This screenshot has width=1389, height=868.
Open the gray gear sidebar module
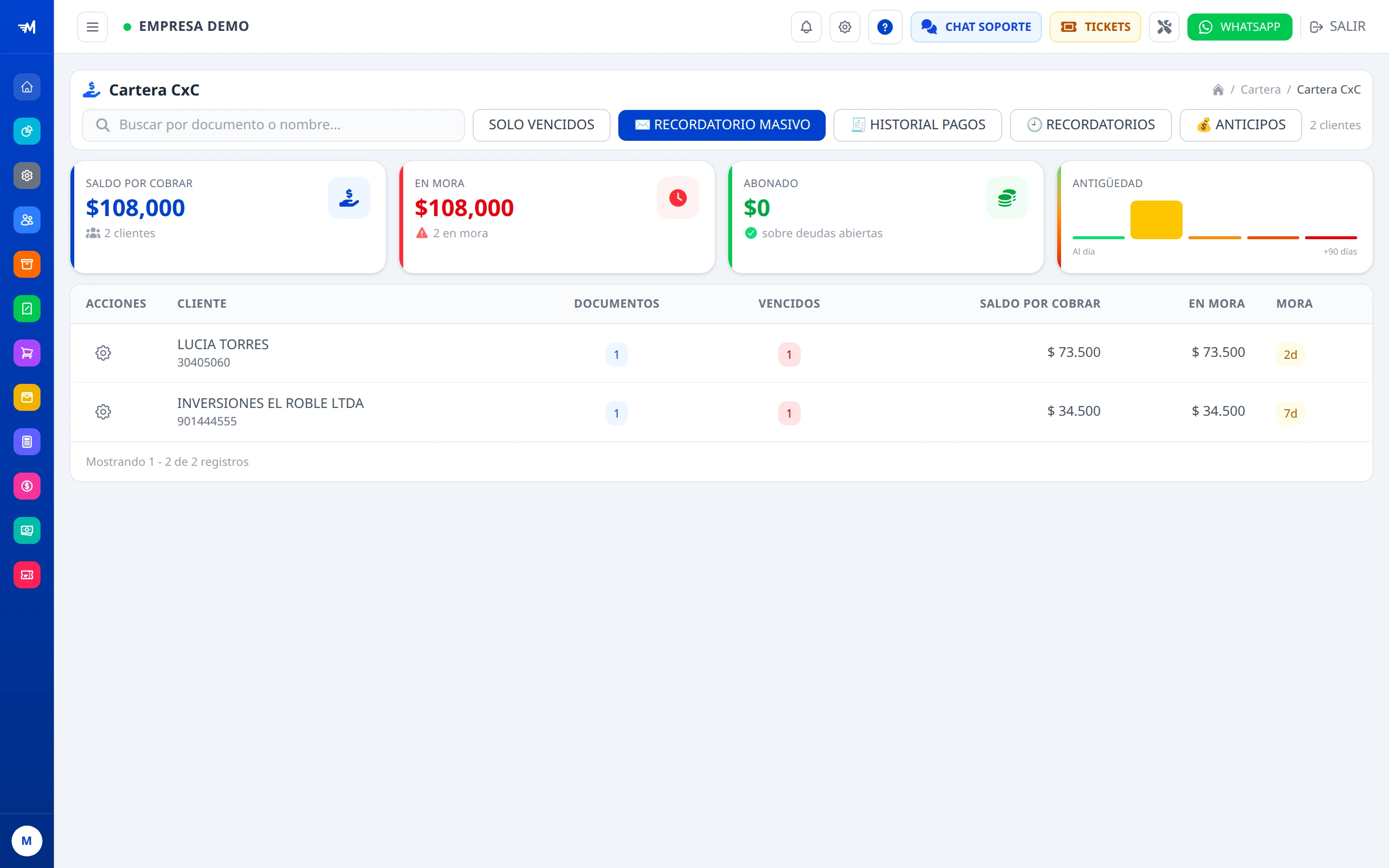click(27, 176)
